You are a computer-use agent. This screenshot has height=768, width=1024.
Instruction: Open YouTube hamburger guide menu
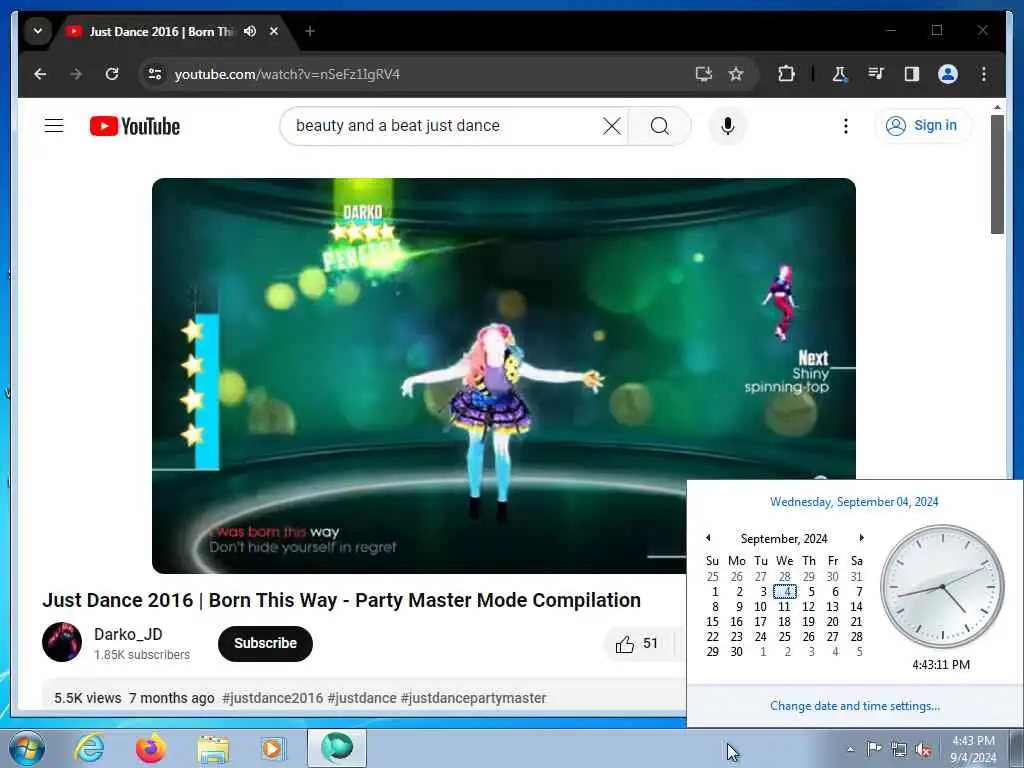(x=54, y=125)
